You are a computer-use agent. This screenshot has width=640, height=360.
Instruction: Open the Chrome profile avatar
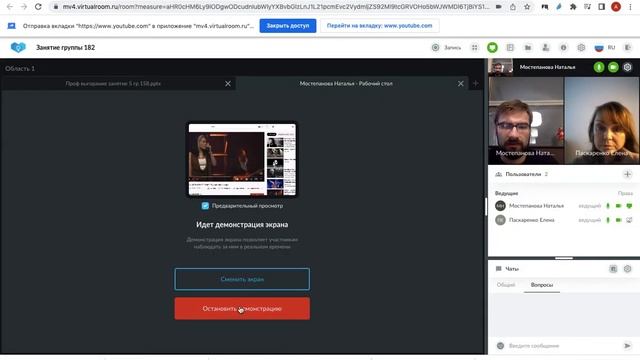[616, 7]
